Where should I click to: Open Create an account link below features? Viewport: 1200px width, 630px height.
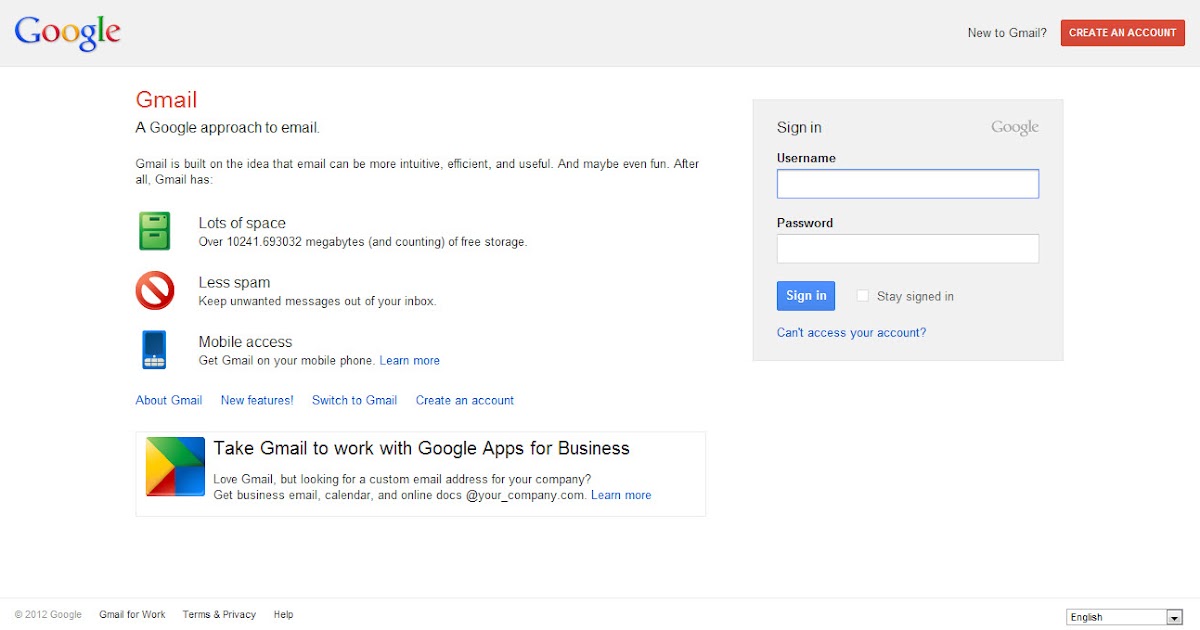tap(465, 400)
